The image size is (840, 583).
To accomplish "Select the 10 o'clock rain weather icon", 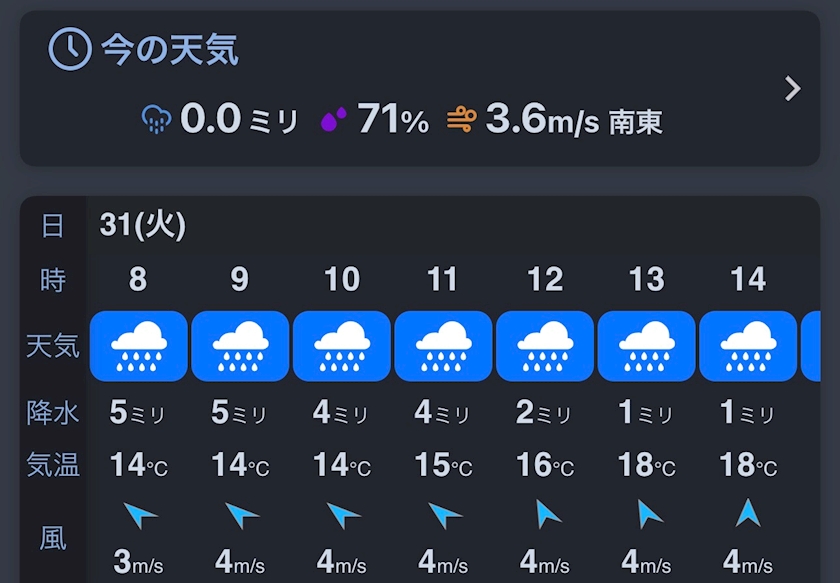I will [342, 346].
